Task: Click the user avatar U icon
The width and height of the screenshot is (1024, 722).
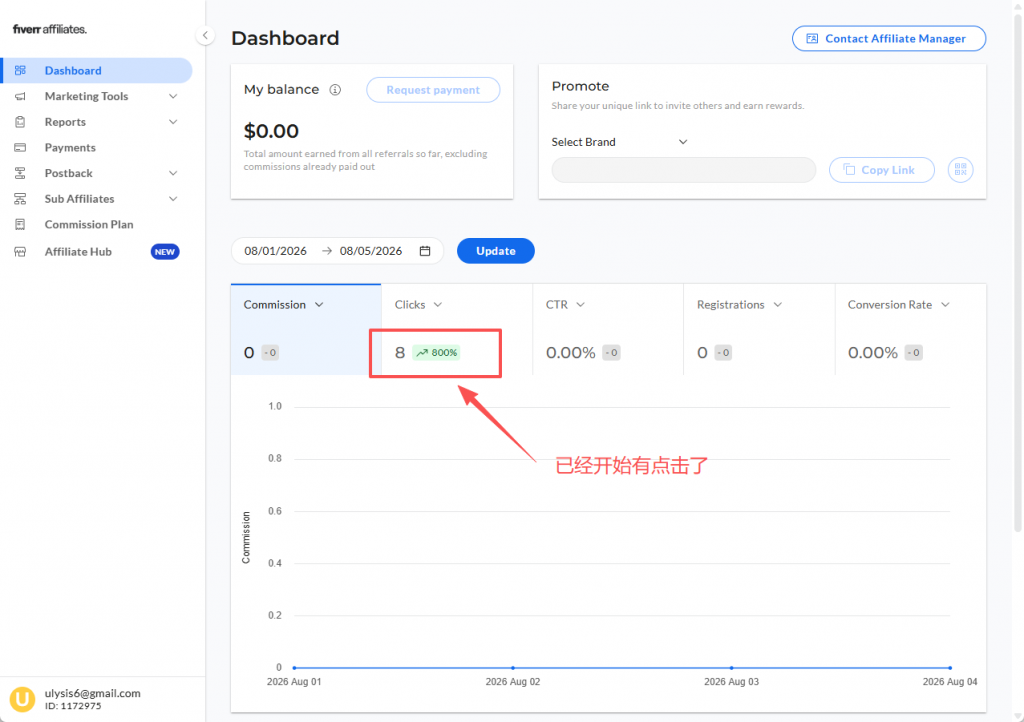Action: [22, 699]
